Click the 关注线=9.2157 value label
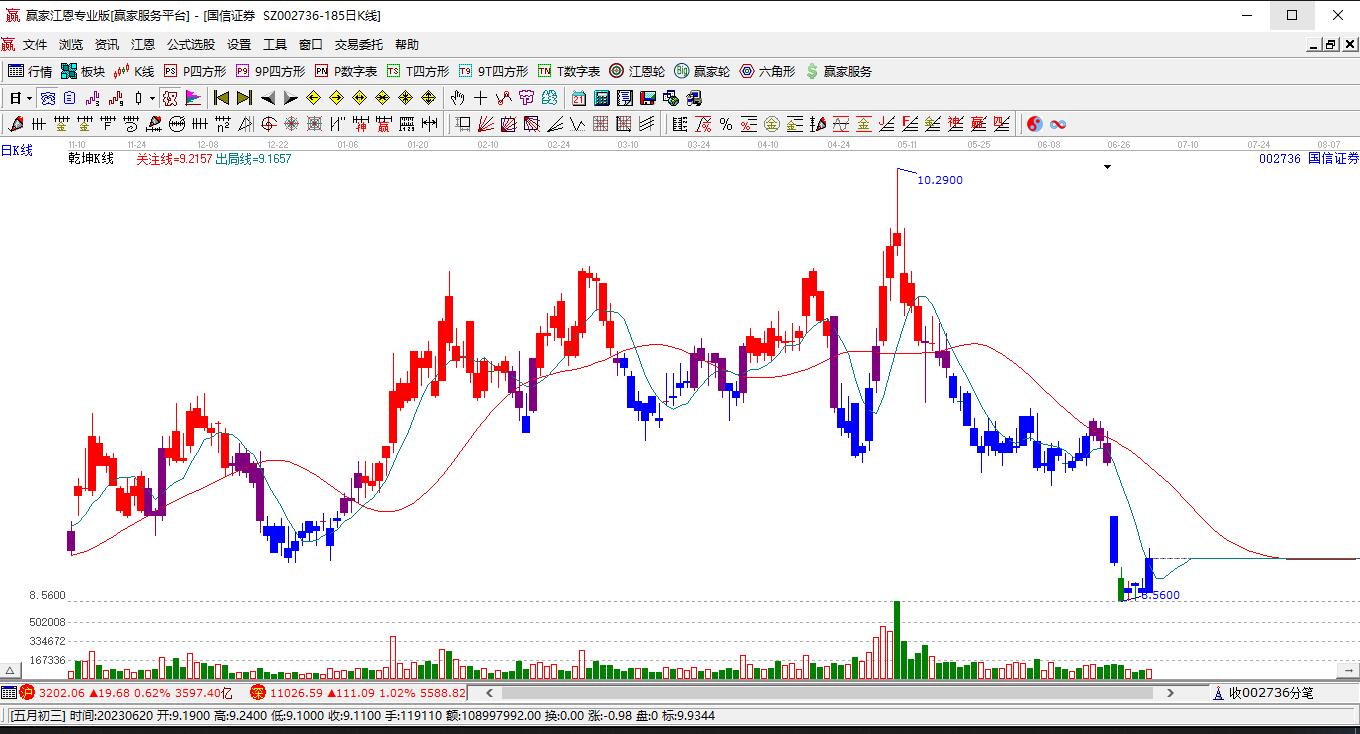1360x734 pixels. coord(174,158)
